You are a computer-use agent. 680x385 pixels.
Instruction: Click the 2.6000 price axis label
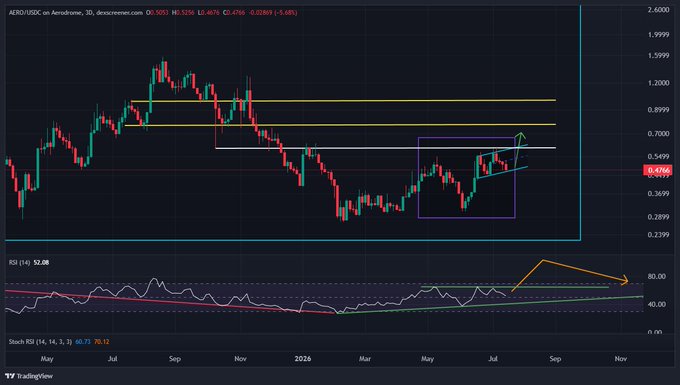pos(658,10)
